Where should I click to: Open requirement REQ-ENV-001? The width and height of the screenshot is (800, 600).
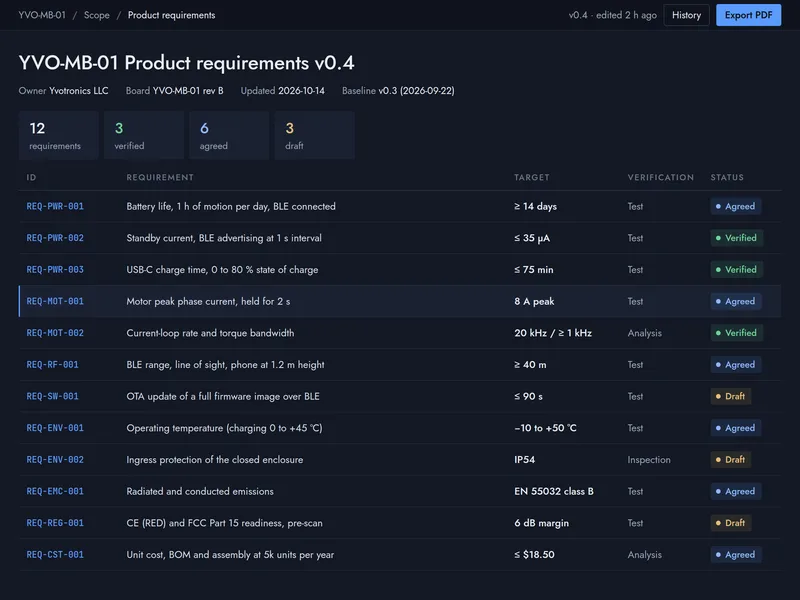(x=55, y=428)
